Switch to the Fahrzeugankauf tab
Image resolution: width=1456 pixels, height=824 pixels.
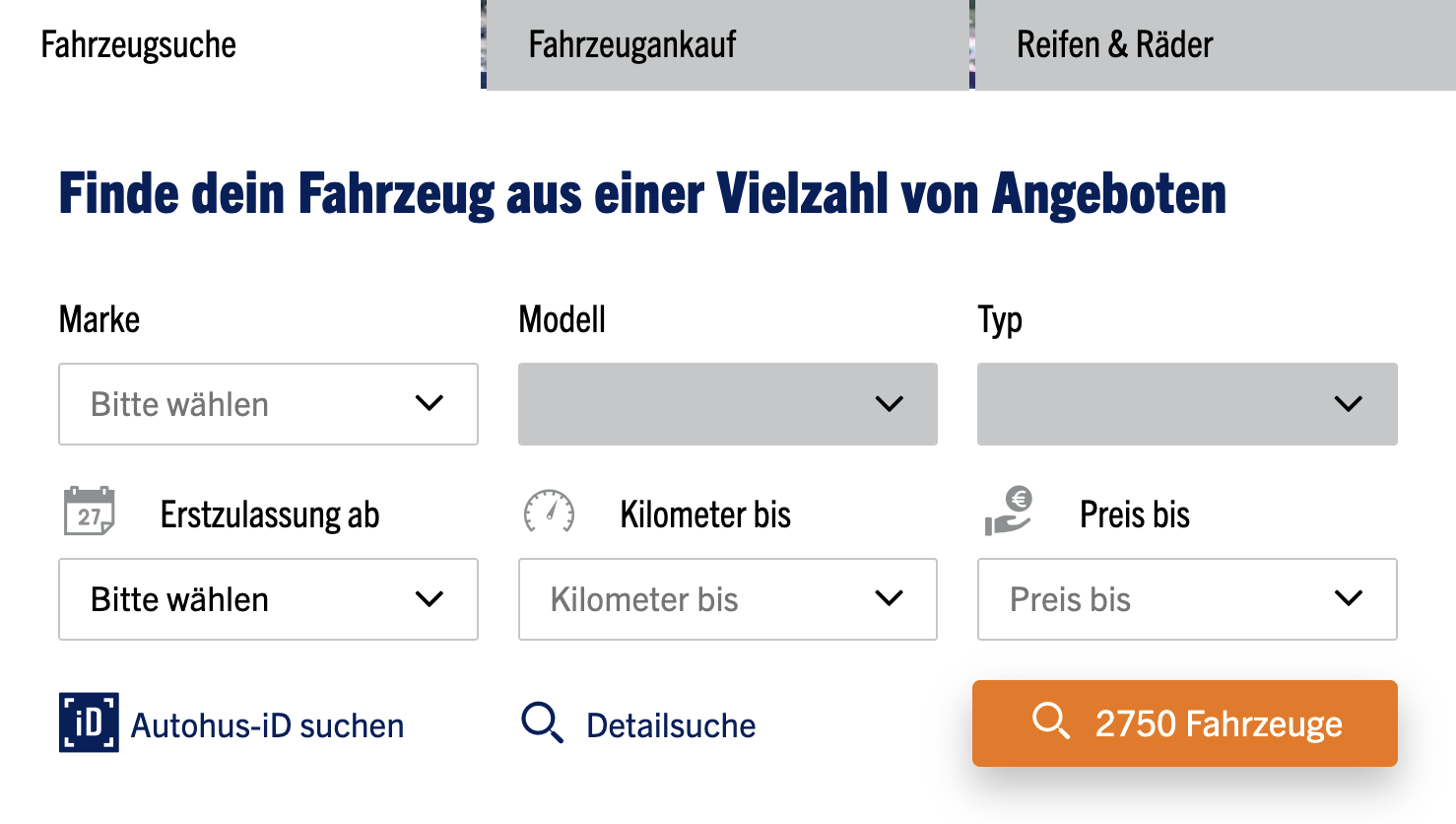727,44
